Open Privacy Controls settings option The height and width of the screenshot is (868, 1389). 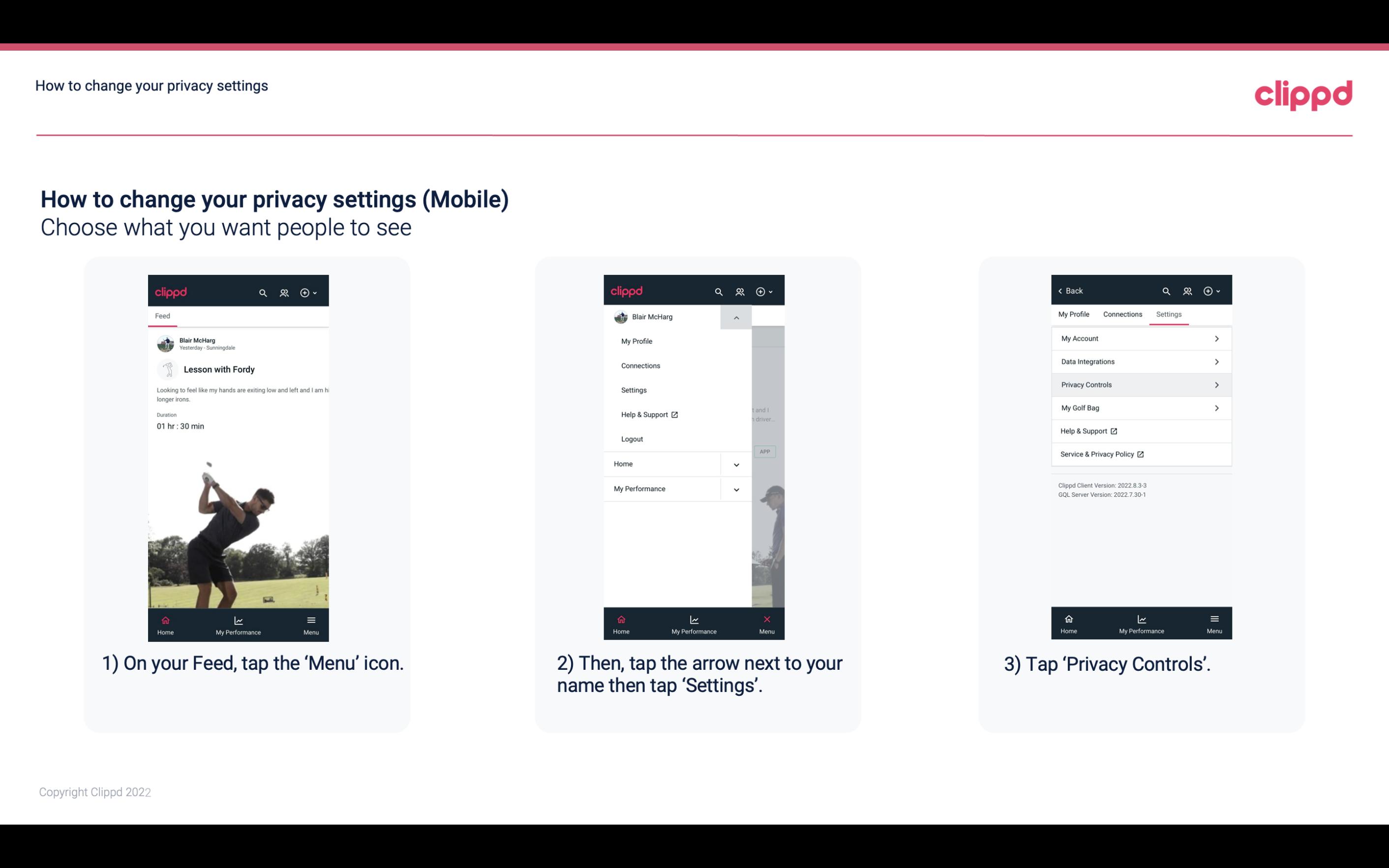pos(1140,385)
